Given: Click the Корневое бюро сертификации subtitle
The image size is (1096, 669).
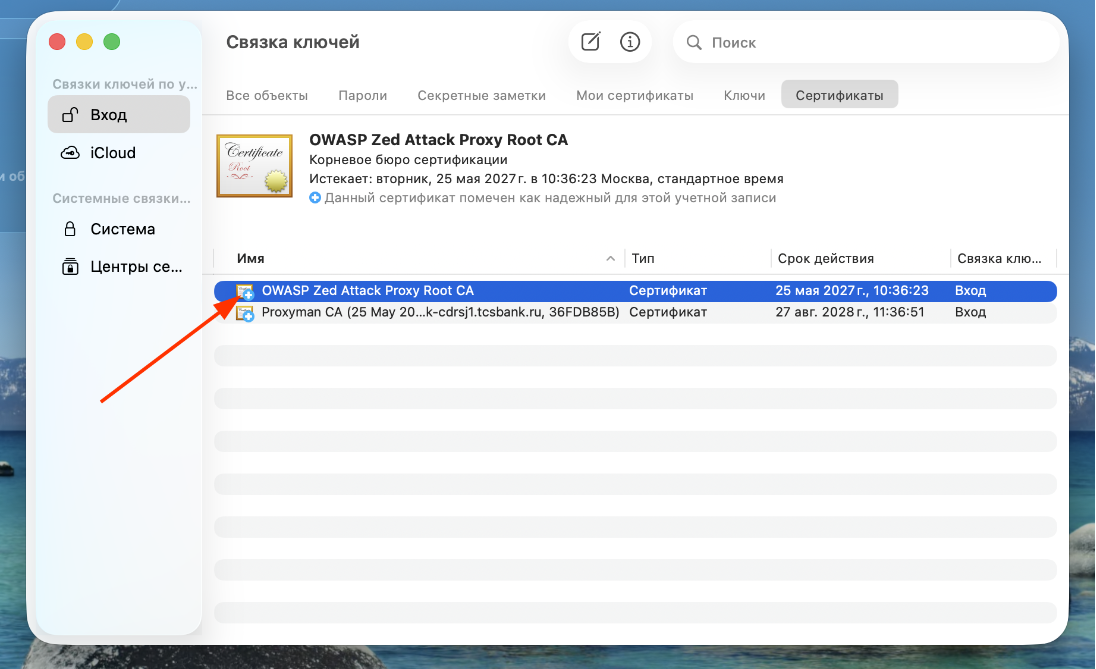Looking at the screenshot, I should pos(408,159).
